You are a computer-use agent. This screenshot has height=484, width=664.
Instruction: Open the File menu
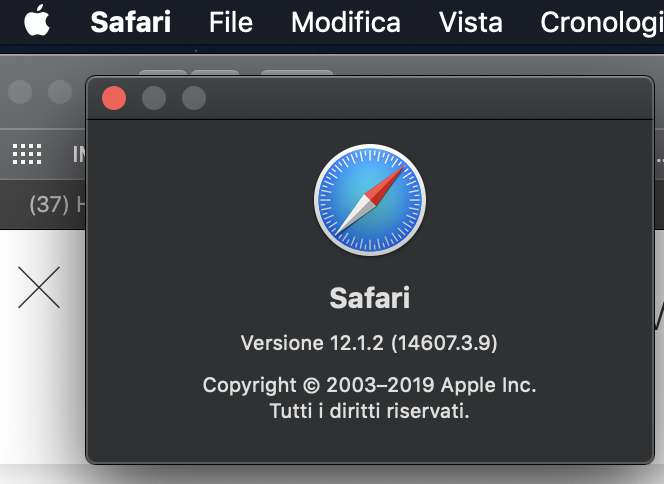(230, 22)
